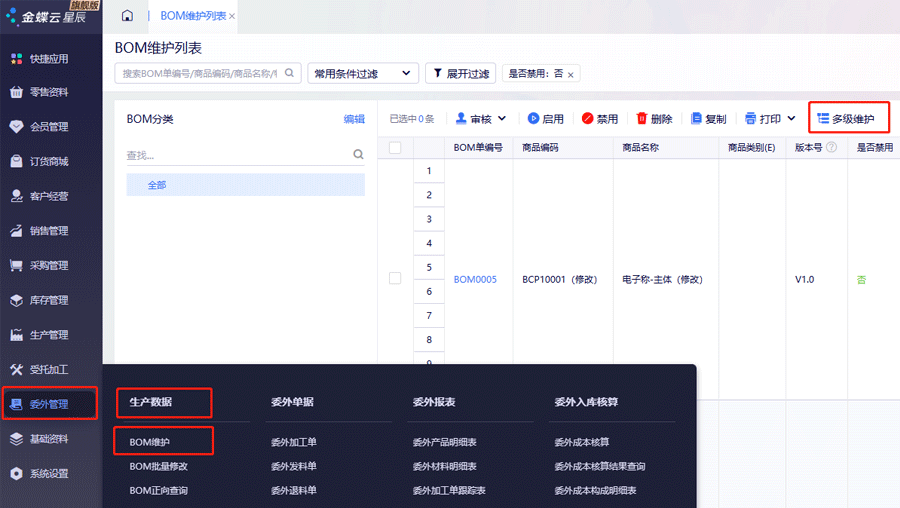Image resolution: width=900 pixels, height=508 pixels.
Task: Click the BOM search magnifier icon
Action: (x=289, y=73)
